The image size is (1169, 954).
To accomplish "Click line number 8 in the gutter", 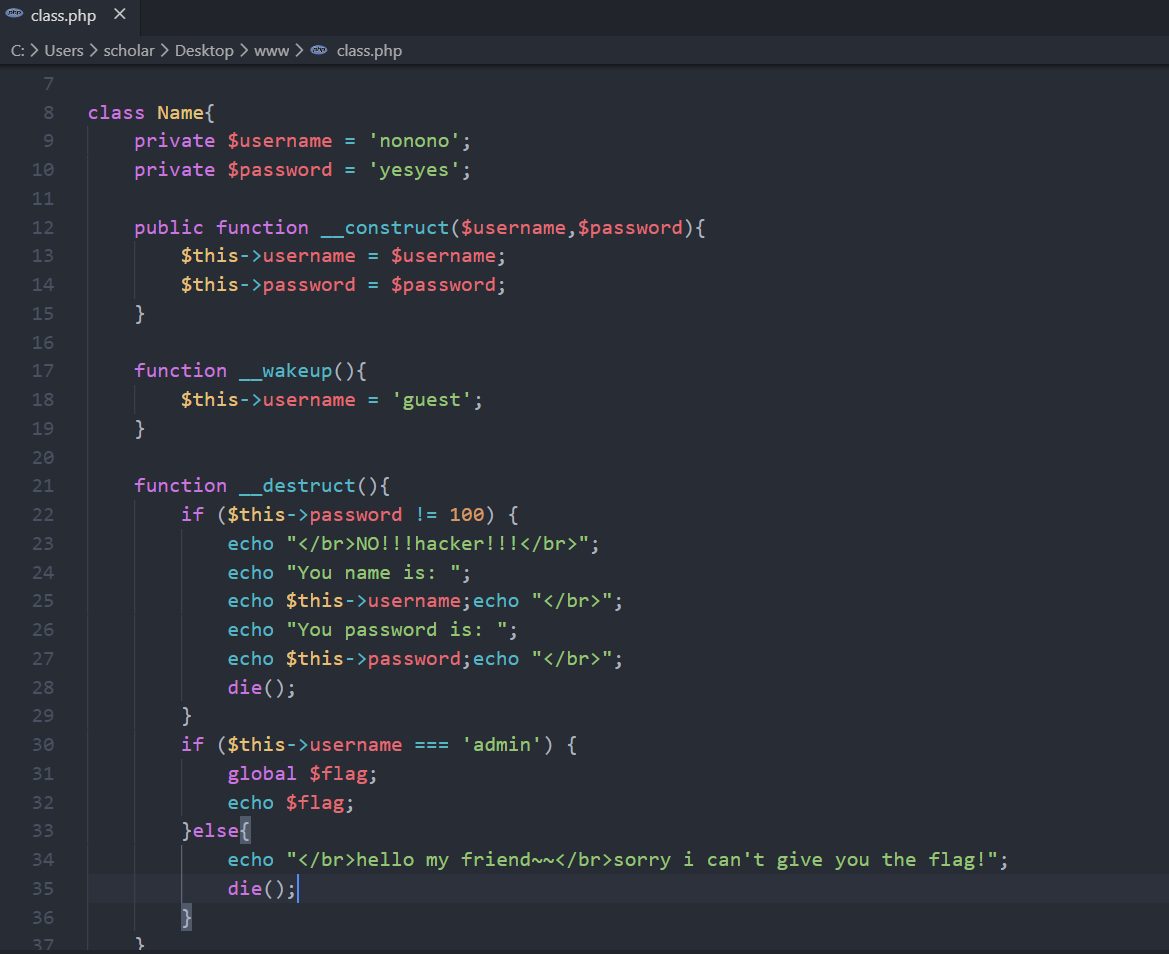I will pyautogui.click(x=48, y=113).
